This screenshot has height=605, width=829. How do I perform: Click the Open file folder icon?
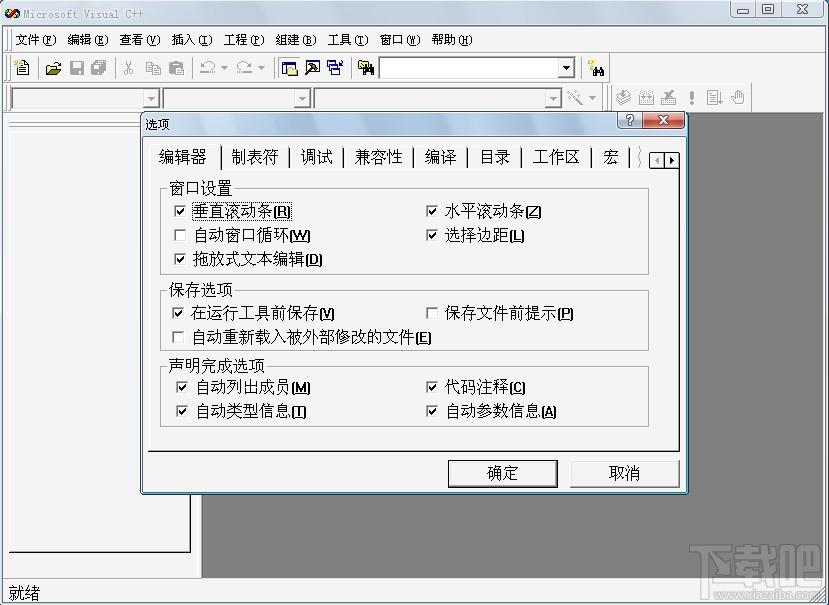coord(54,68)
